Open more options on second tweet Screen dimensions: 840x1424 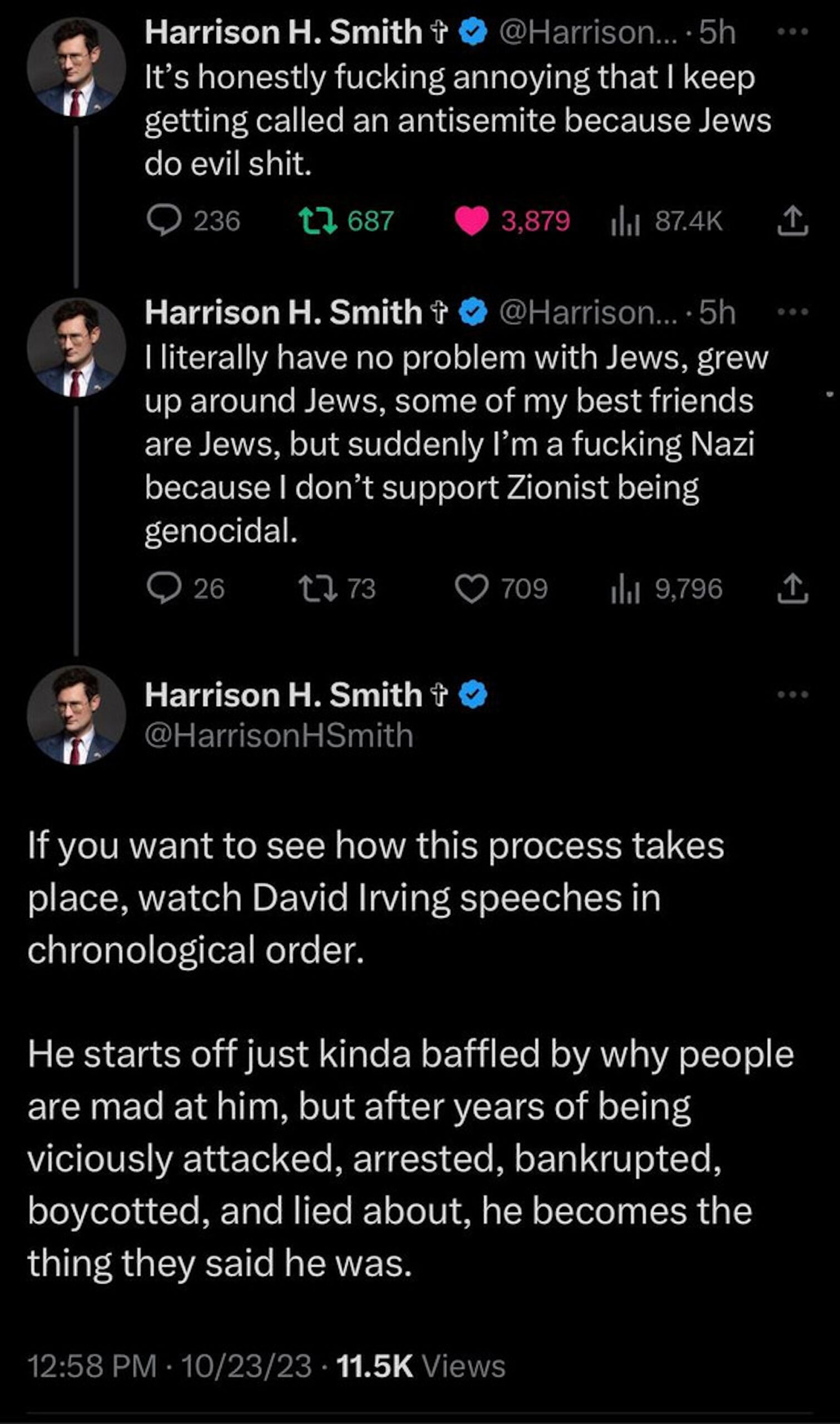[x=793, y=312]
